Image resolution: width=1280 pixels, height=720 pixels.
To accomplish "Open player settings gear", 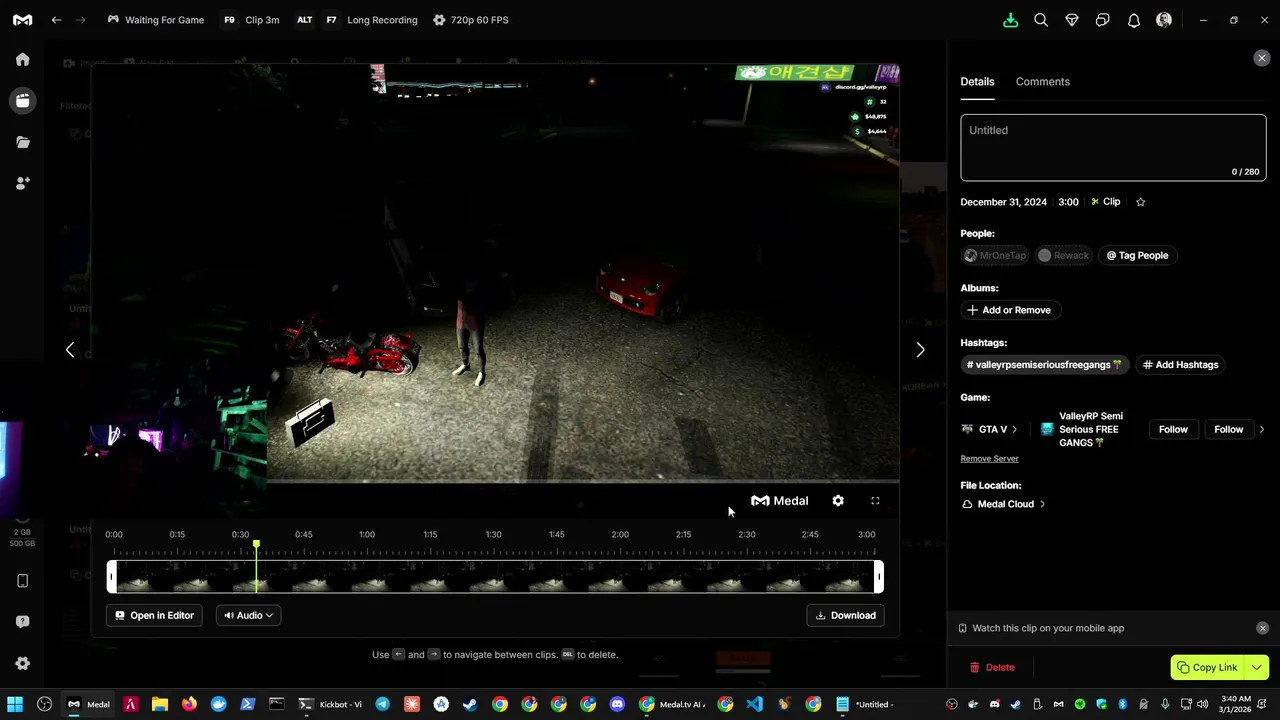I will (x=838, y=501).
